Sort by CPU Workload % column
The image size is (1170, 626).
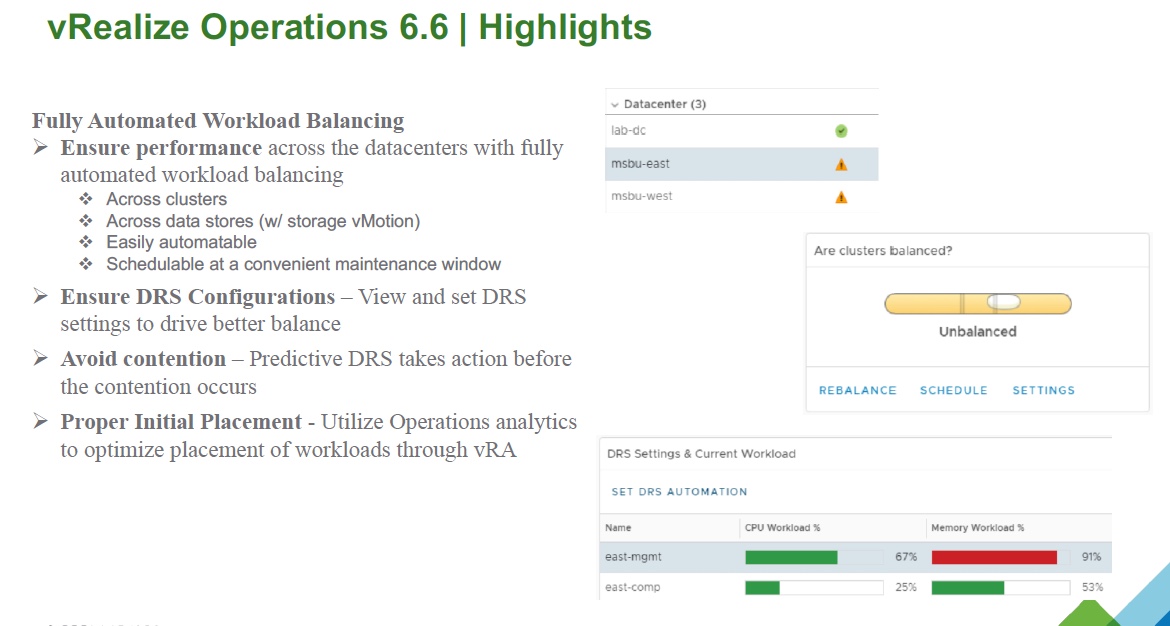click(x=782, y=528)
